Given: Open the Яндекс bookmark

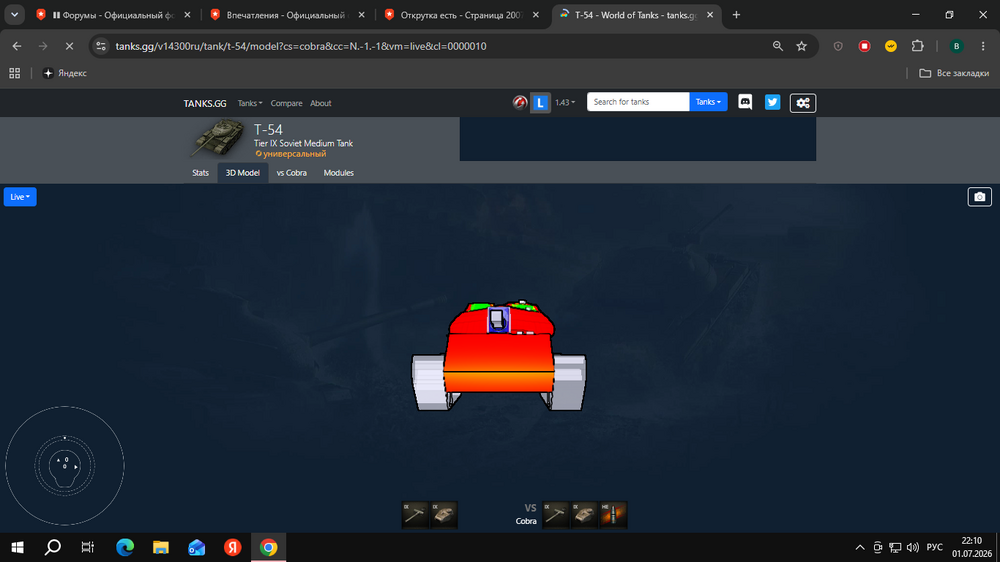Looking at the screenshot, I should [64, 73].
